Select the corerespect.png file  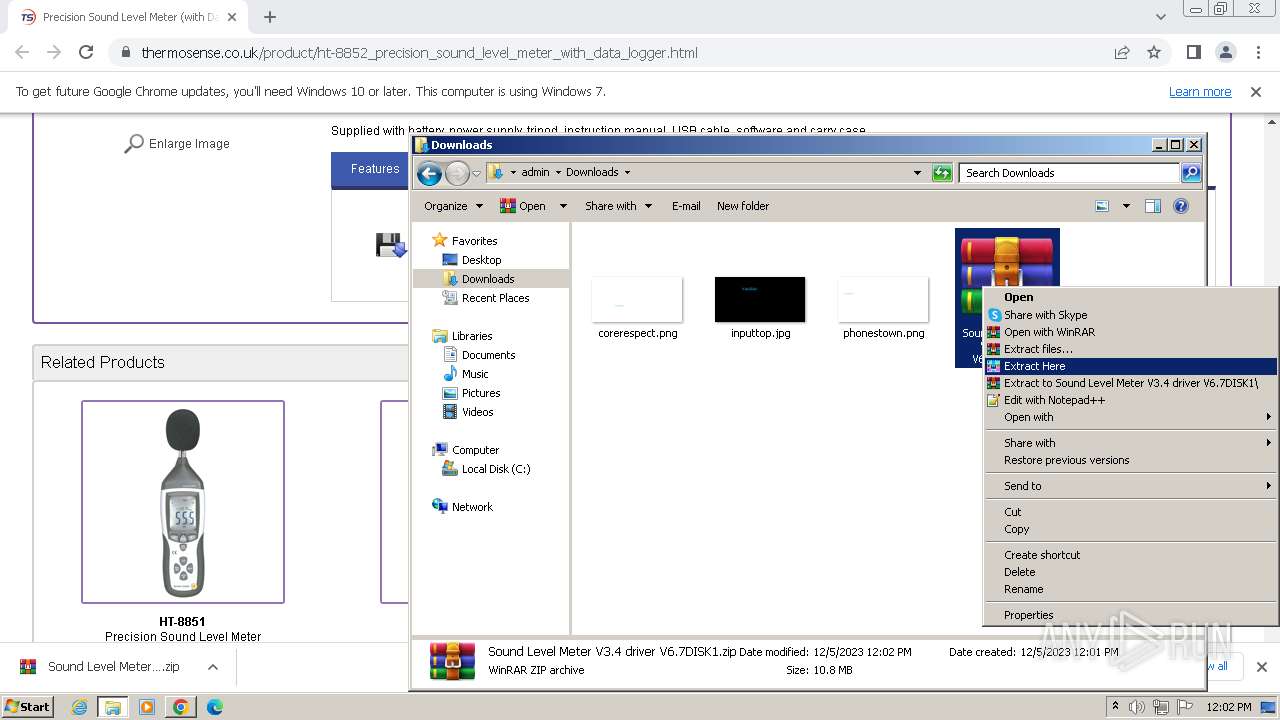[638, 309]
